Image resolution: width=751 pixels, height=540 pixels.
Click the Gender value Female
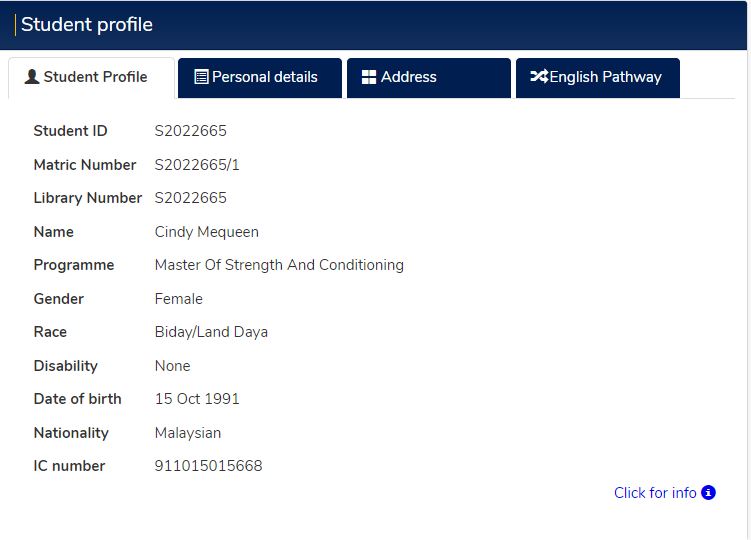178,299
